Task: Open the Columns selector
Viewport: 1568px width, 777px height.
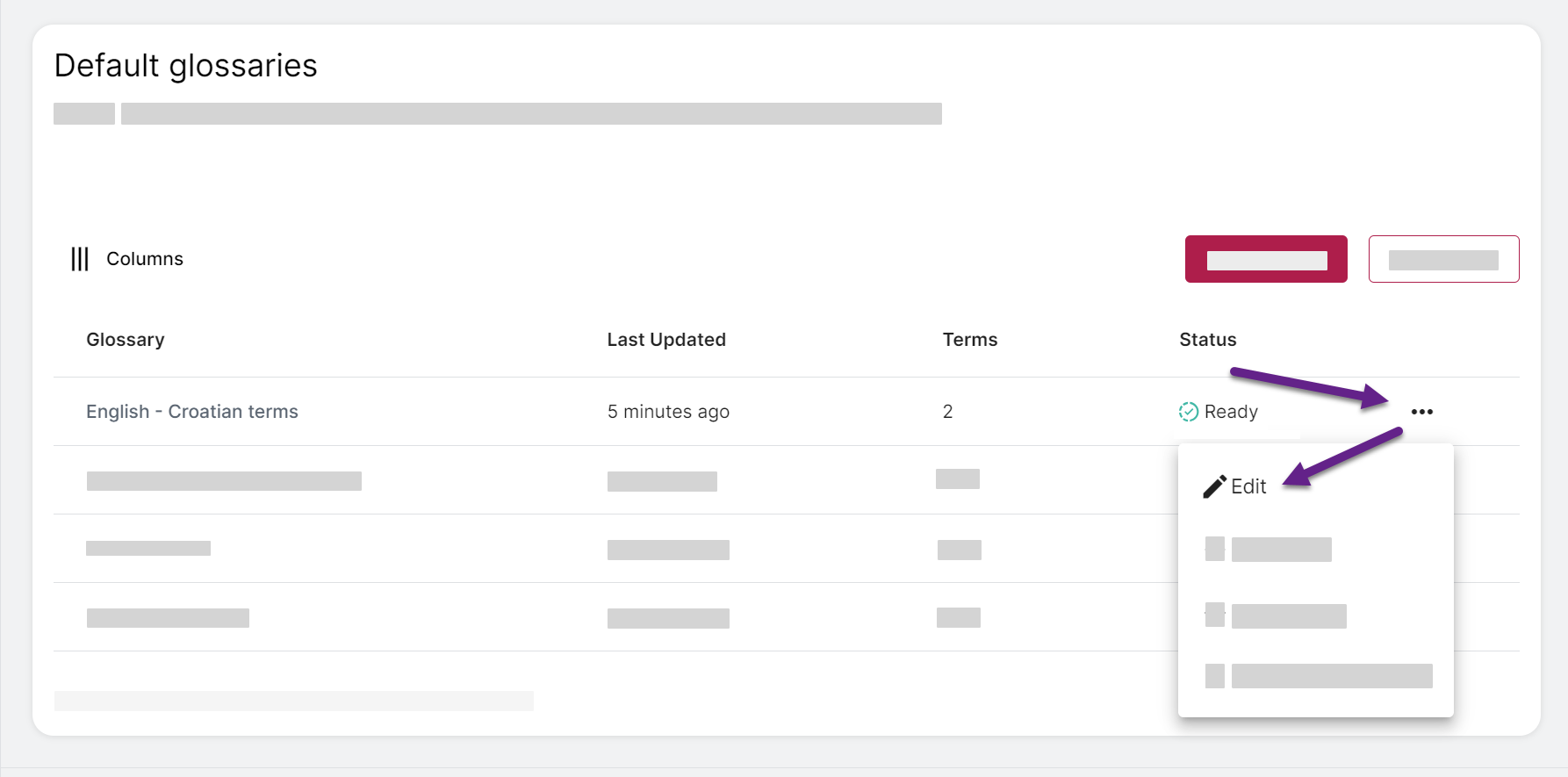Action: pos(127,259)
